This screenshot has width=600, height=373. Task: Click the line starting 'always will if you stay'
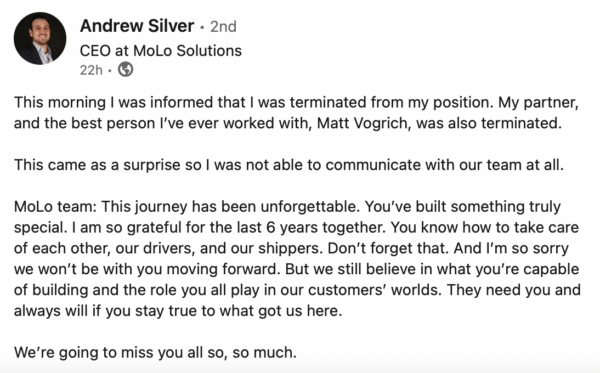[x=178, y=311]
